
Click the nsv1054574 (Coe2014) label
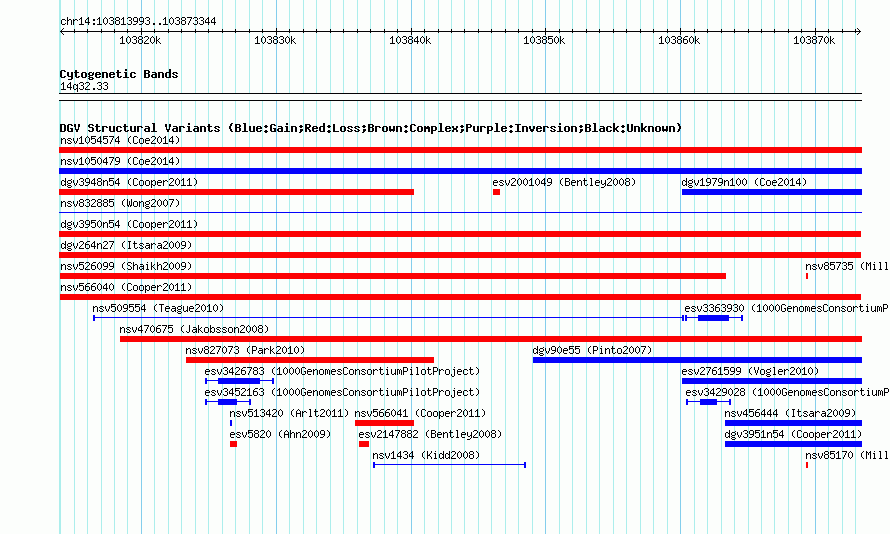pyautogui.click(x=120, y=140)
